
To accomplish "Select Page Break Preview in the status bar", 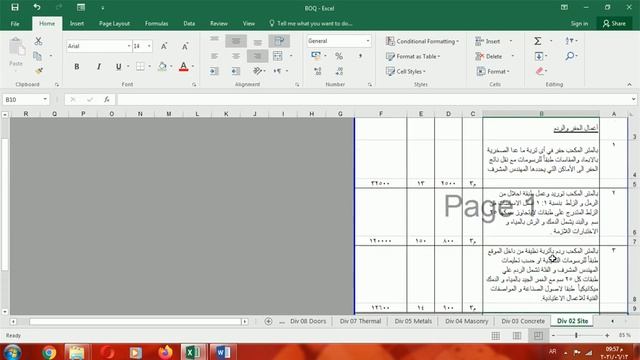I will pos(538,336).
